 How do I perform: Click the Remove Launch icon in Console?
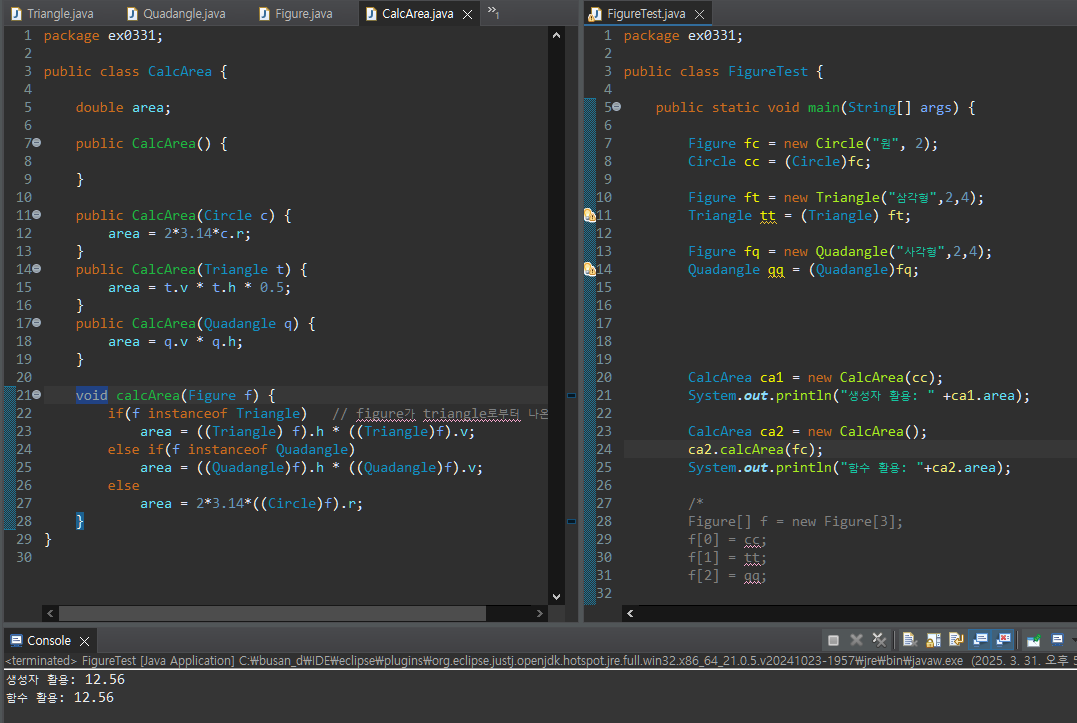pos(856,640)
